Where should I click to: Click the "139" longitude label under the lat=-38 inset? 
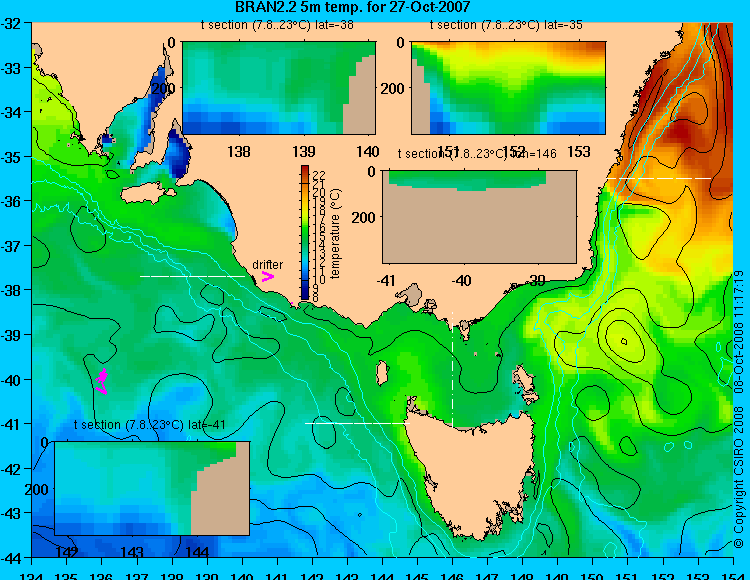(304, 152)
